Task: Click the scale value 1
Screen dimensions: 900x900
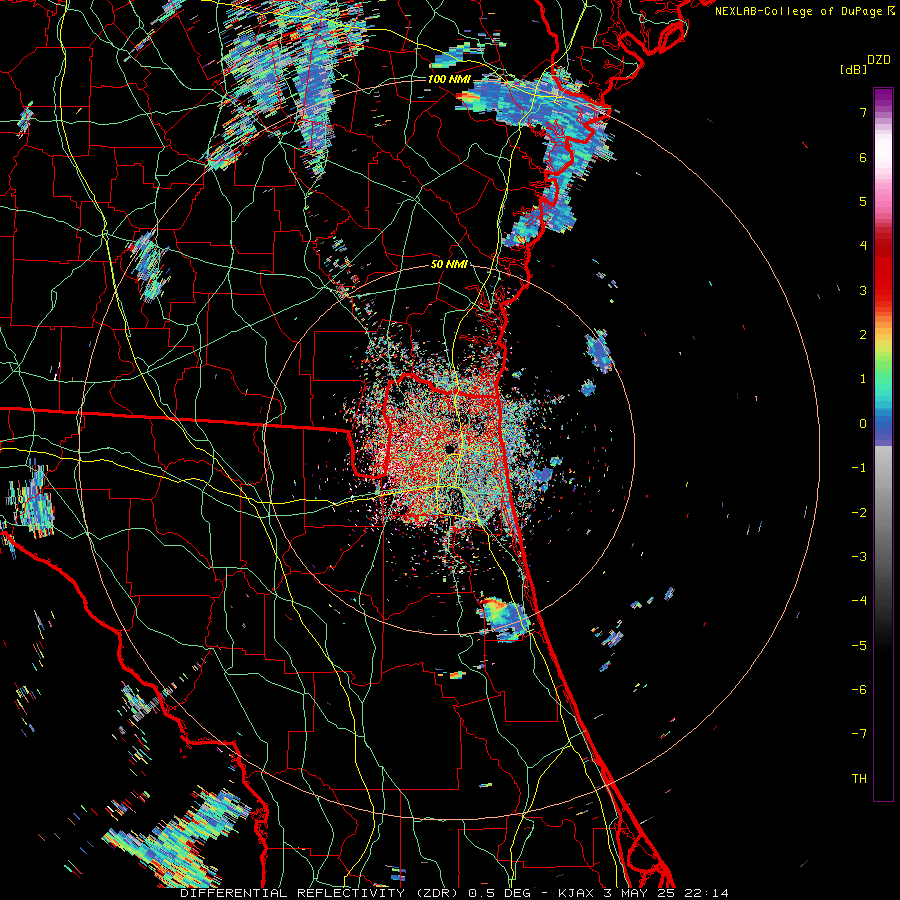Action: [x=863, y=379]
